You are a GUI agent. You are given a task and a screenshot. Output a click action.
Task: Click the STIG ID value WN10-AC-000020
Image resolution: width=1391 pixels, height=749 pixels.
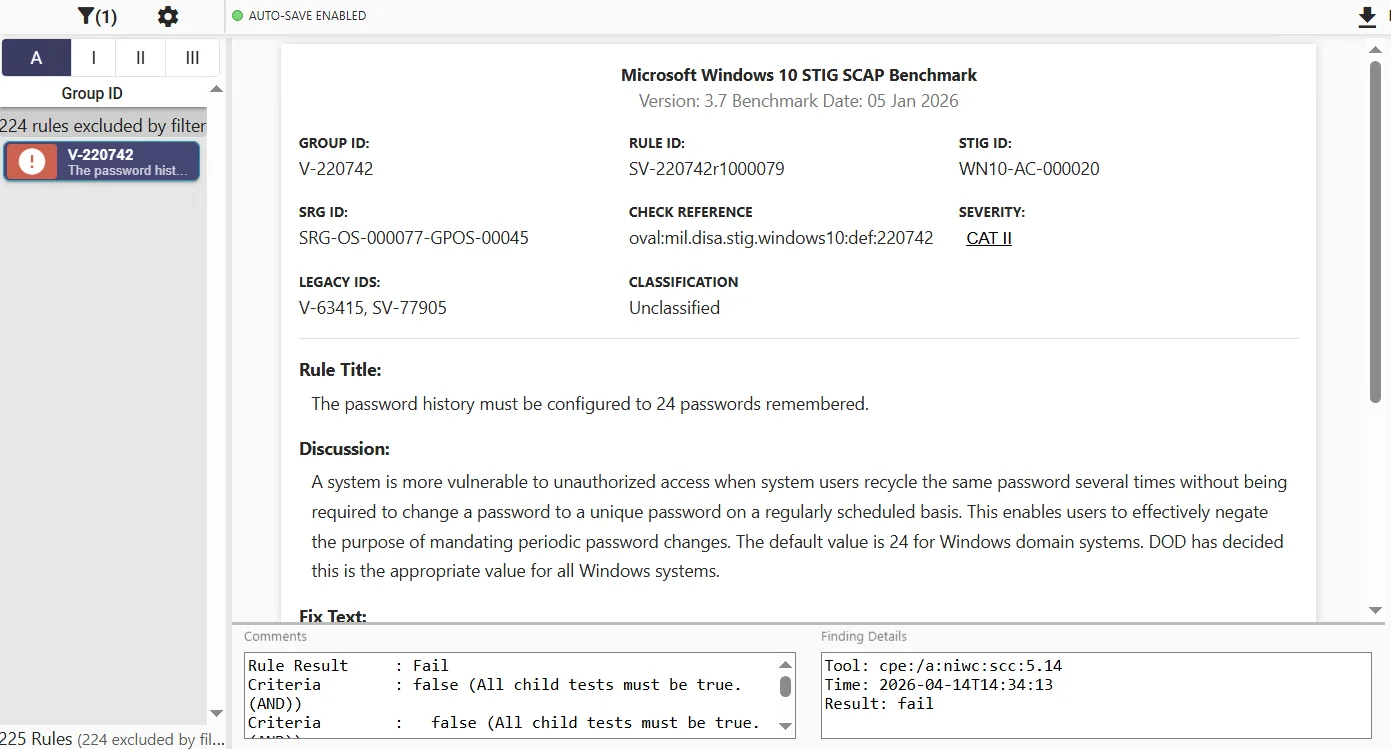pos(1029,169)
